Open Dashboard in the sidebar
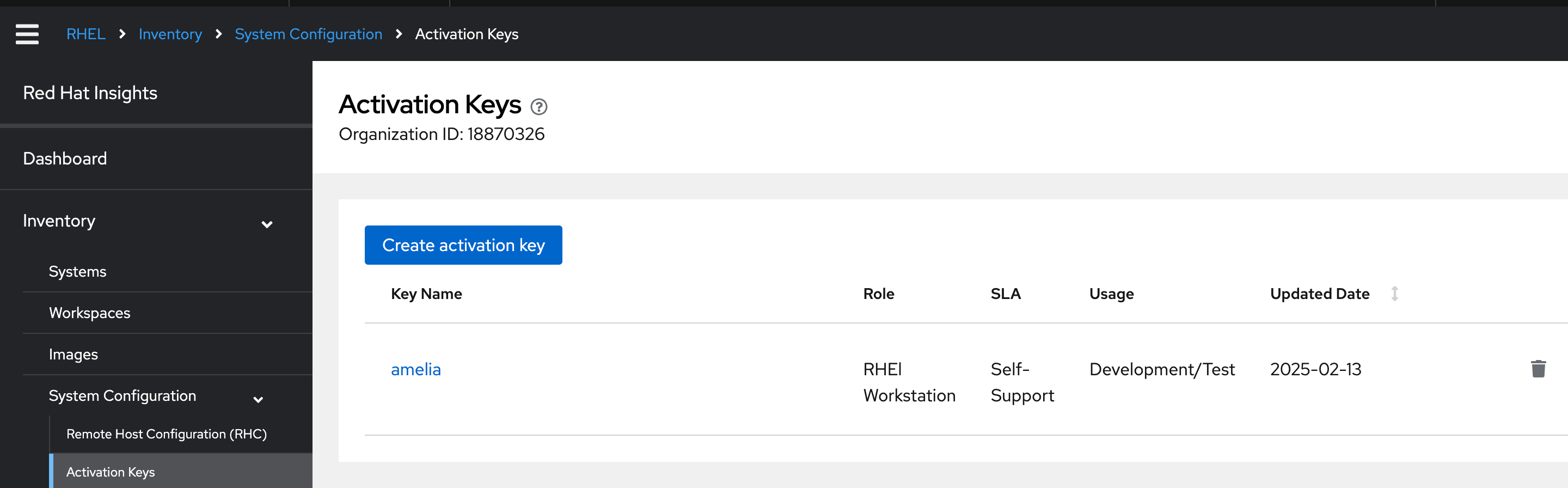Screen dimensions: 1568x488 coord(65,158)
